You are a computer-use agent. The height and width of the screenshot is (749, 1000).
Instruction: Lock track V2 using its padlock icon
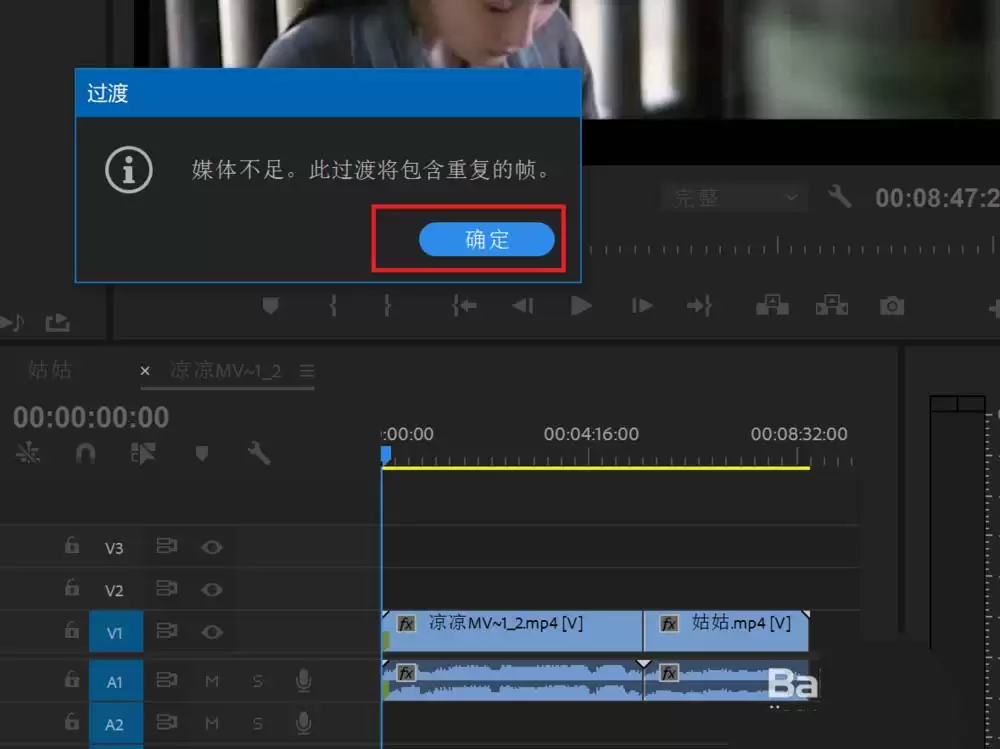(x=71, y=590)
